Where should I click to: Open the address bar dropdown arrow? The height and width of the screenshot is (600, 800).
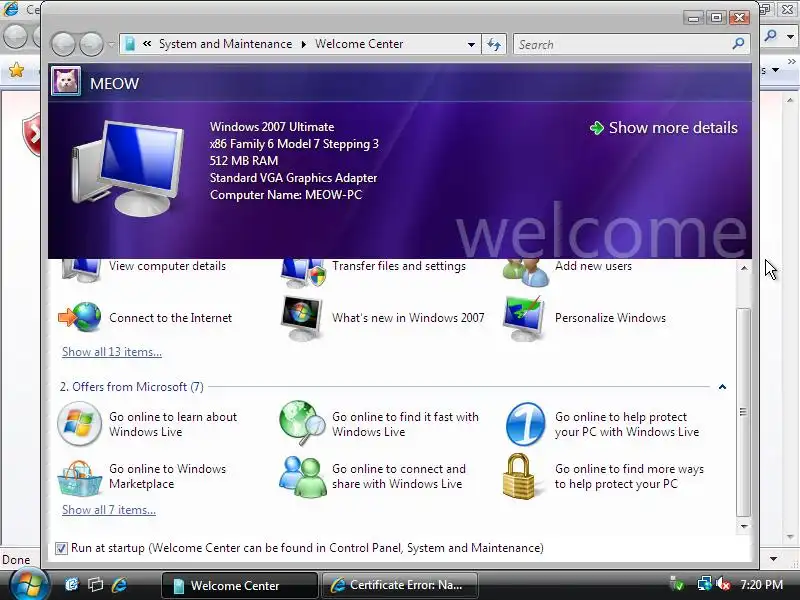471,44
